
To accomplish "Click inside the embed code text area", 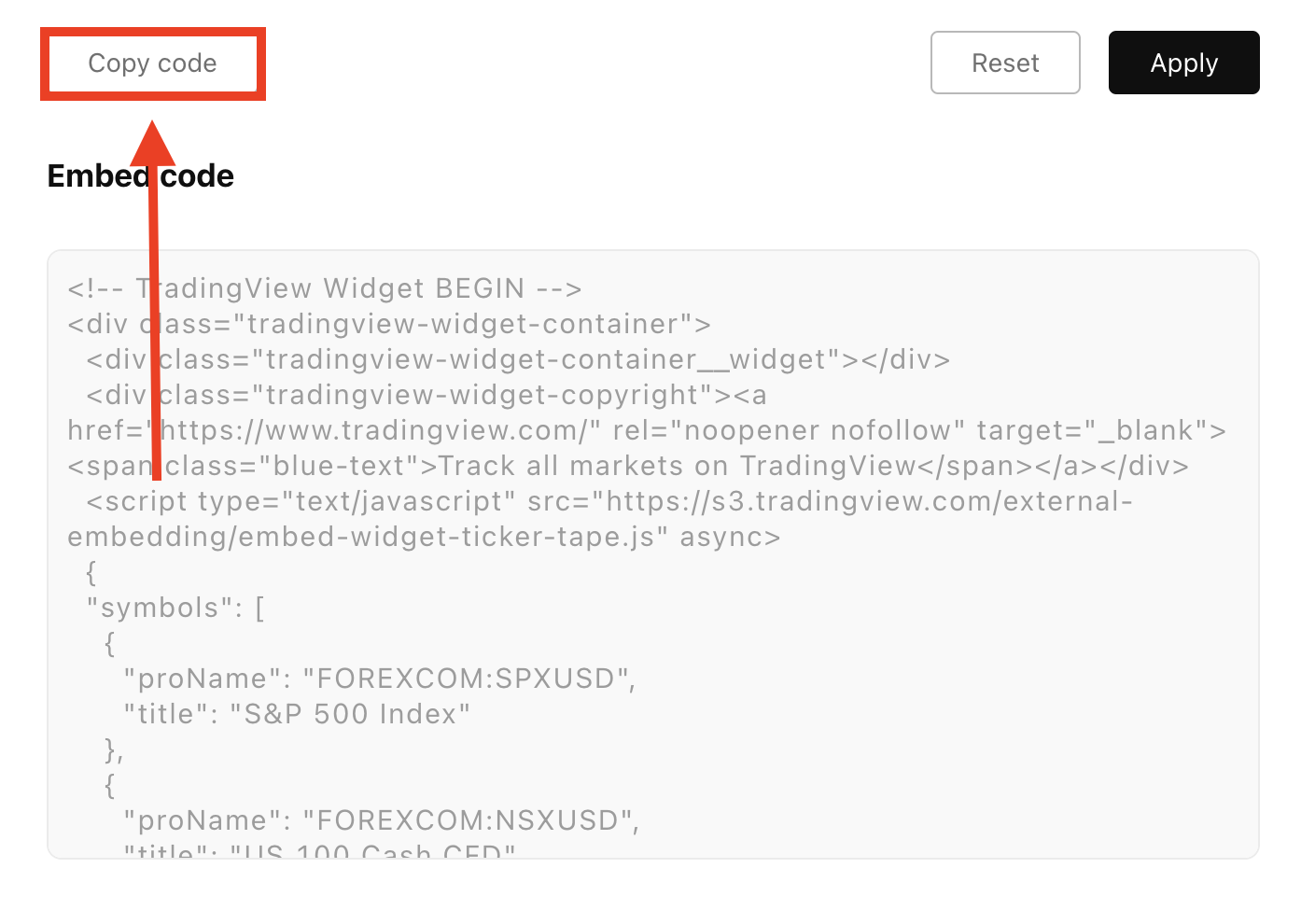I will coord(653,554).
